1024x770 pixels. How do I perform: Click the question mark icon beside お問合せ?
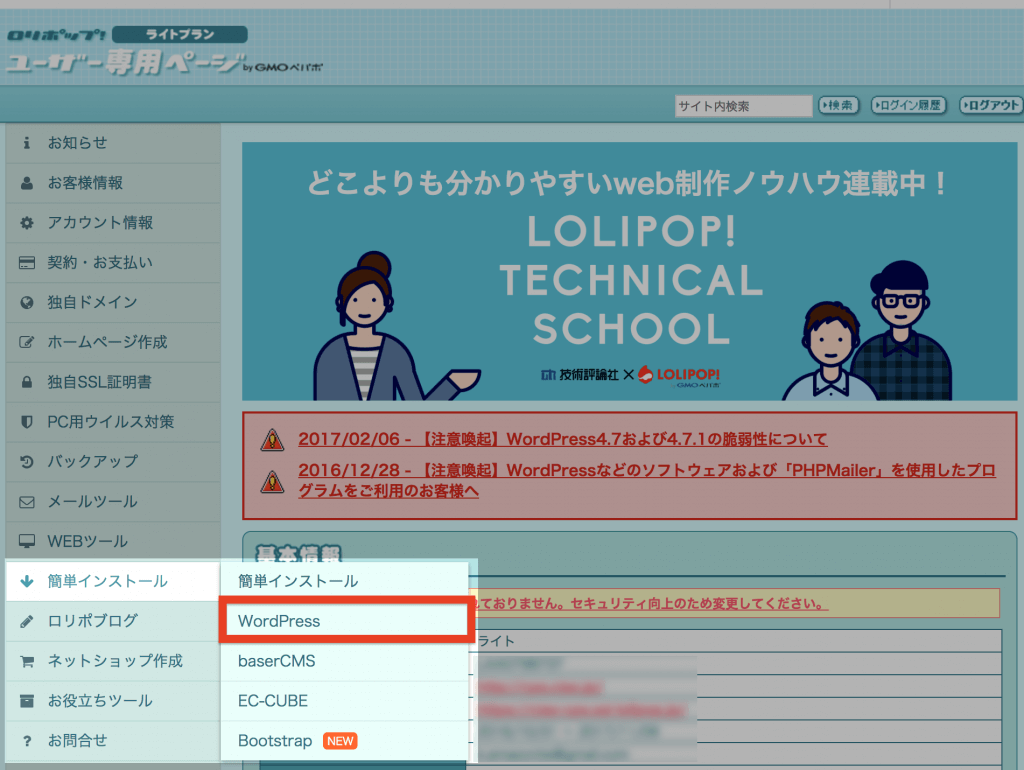click(x=26, y=741)
